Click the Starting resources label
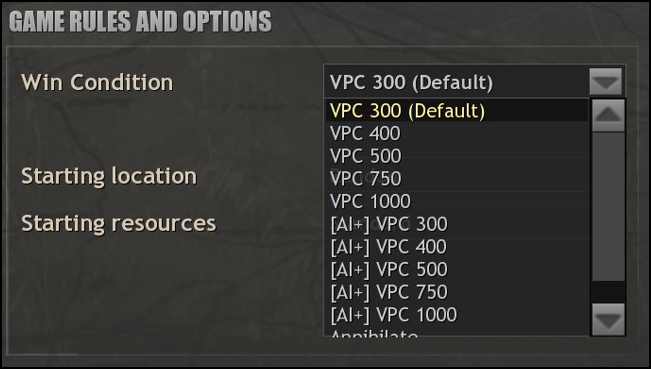651x369 pixels. 119,223
